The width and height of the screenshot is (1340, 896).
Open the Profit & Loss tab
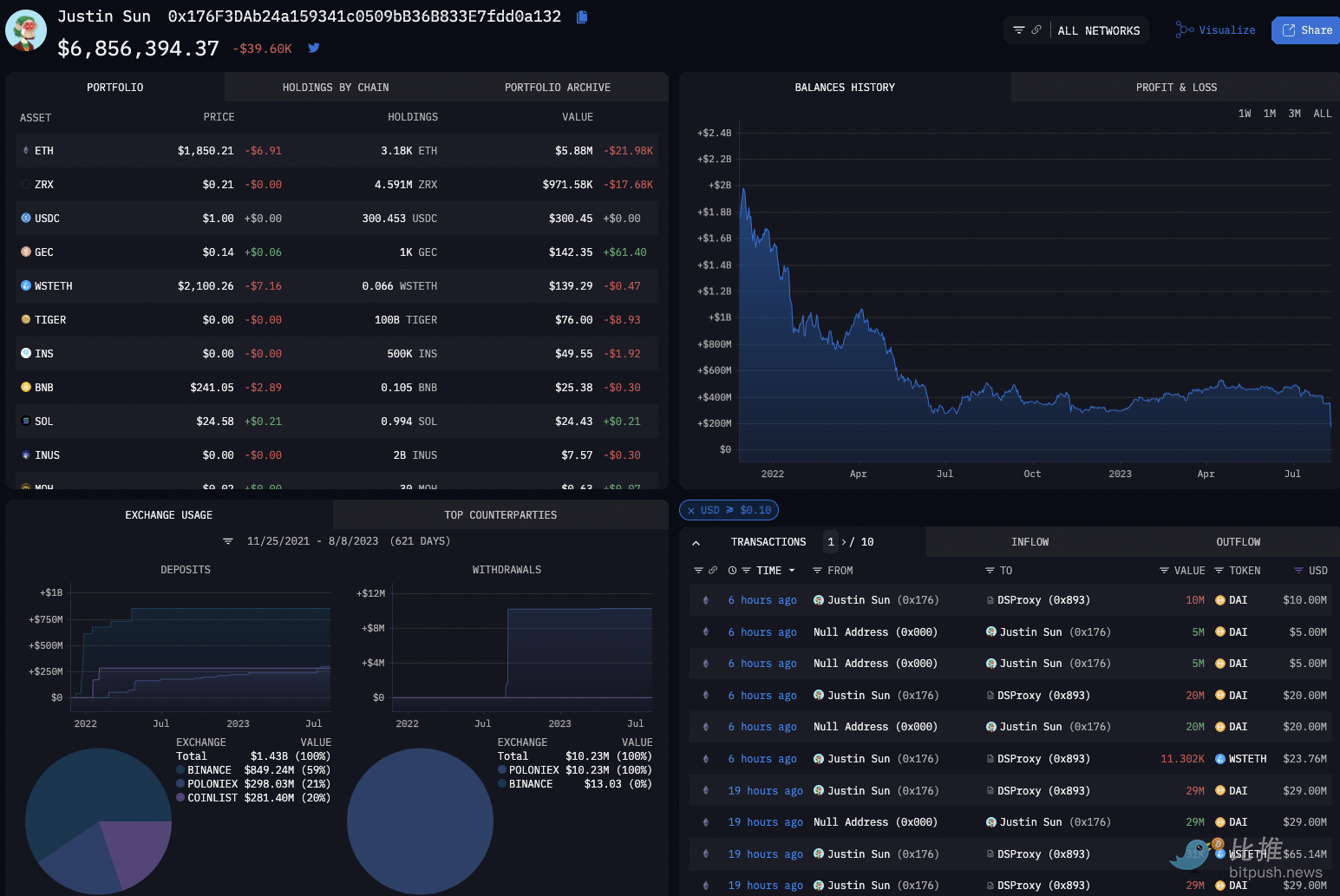tap(1176, 88)
